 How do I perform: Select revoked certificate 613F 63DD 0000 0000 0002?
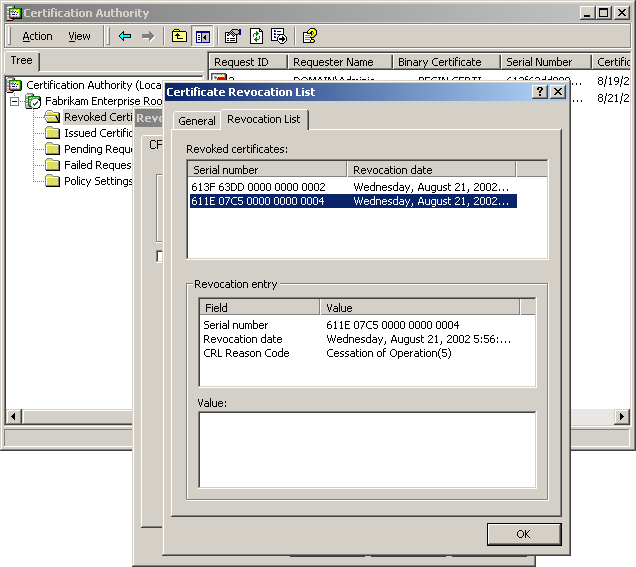pos(259,186)
